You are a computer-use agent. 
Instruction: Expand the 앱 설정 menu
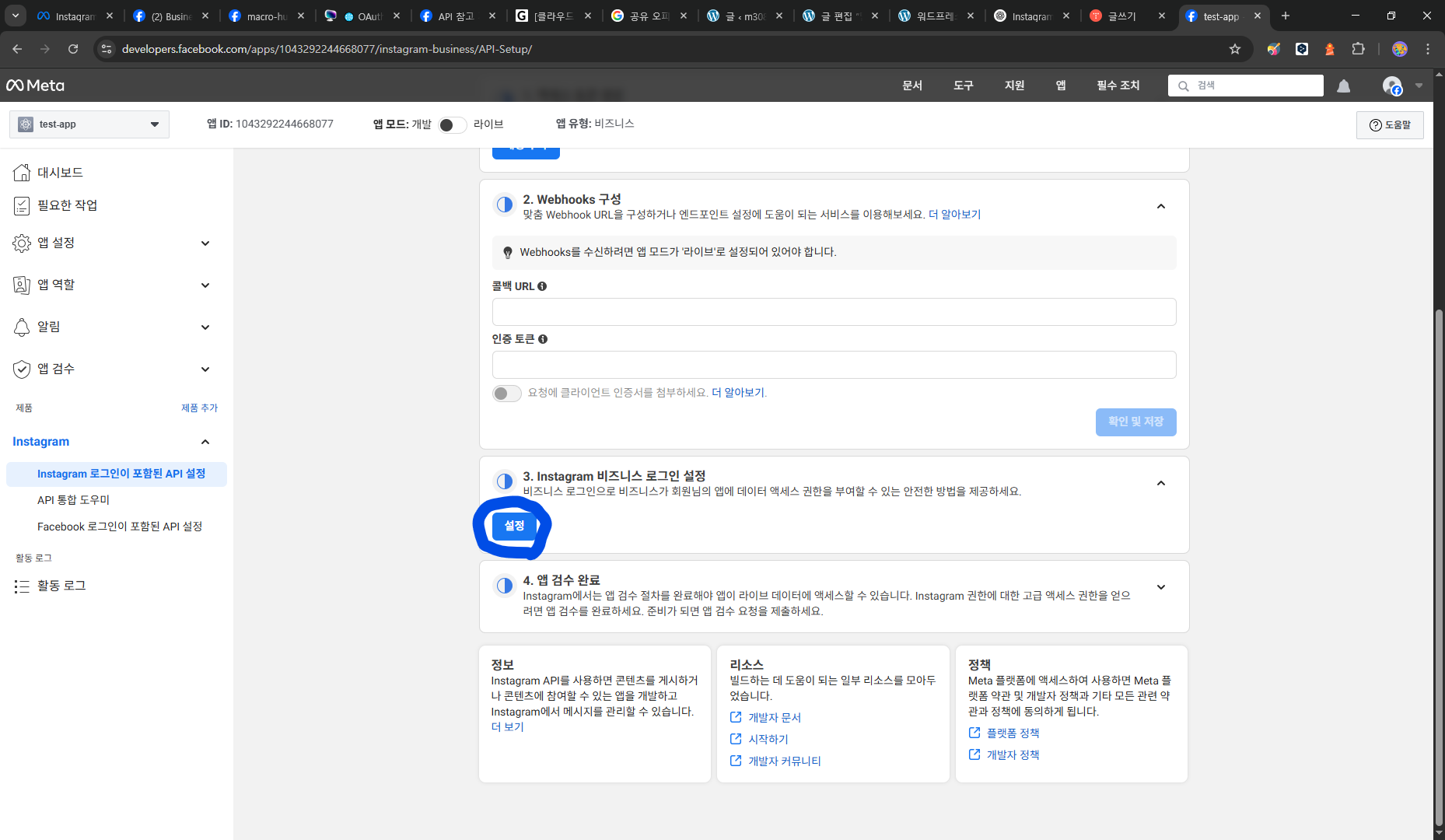coord(205,243)
